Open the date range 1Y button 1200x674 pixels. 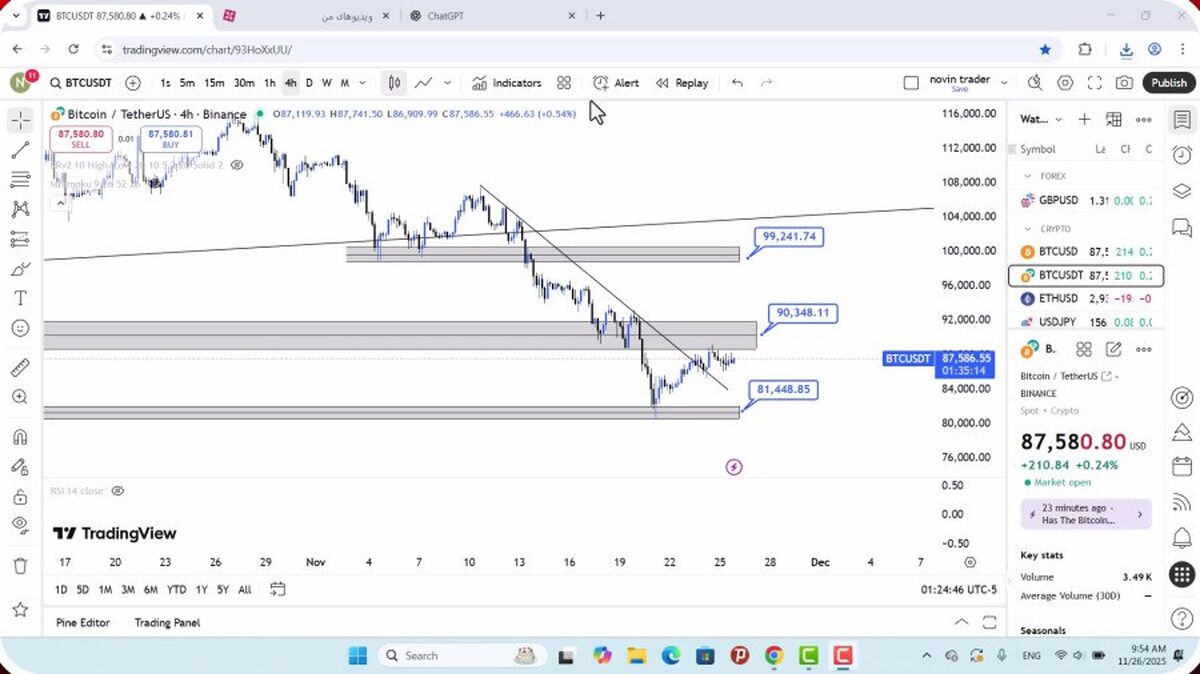202,589
